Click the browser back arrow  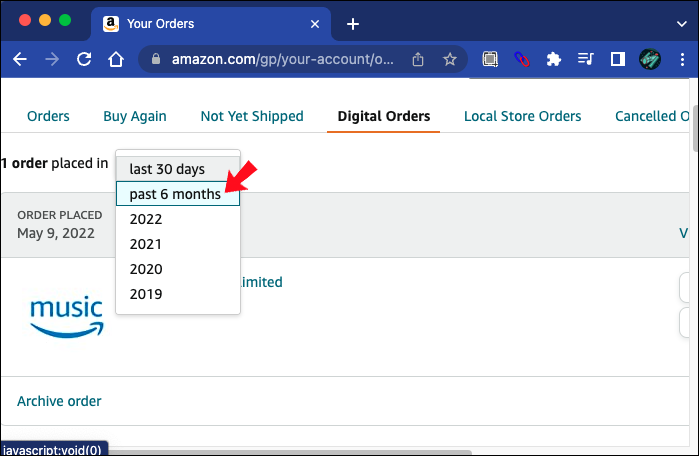pyautogui.click(x=20, y=59)
